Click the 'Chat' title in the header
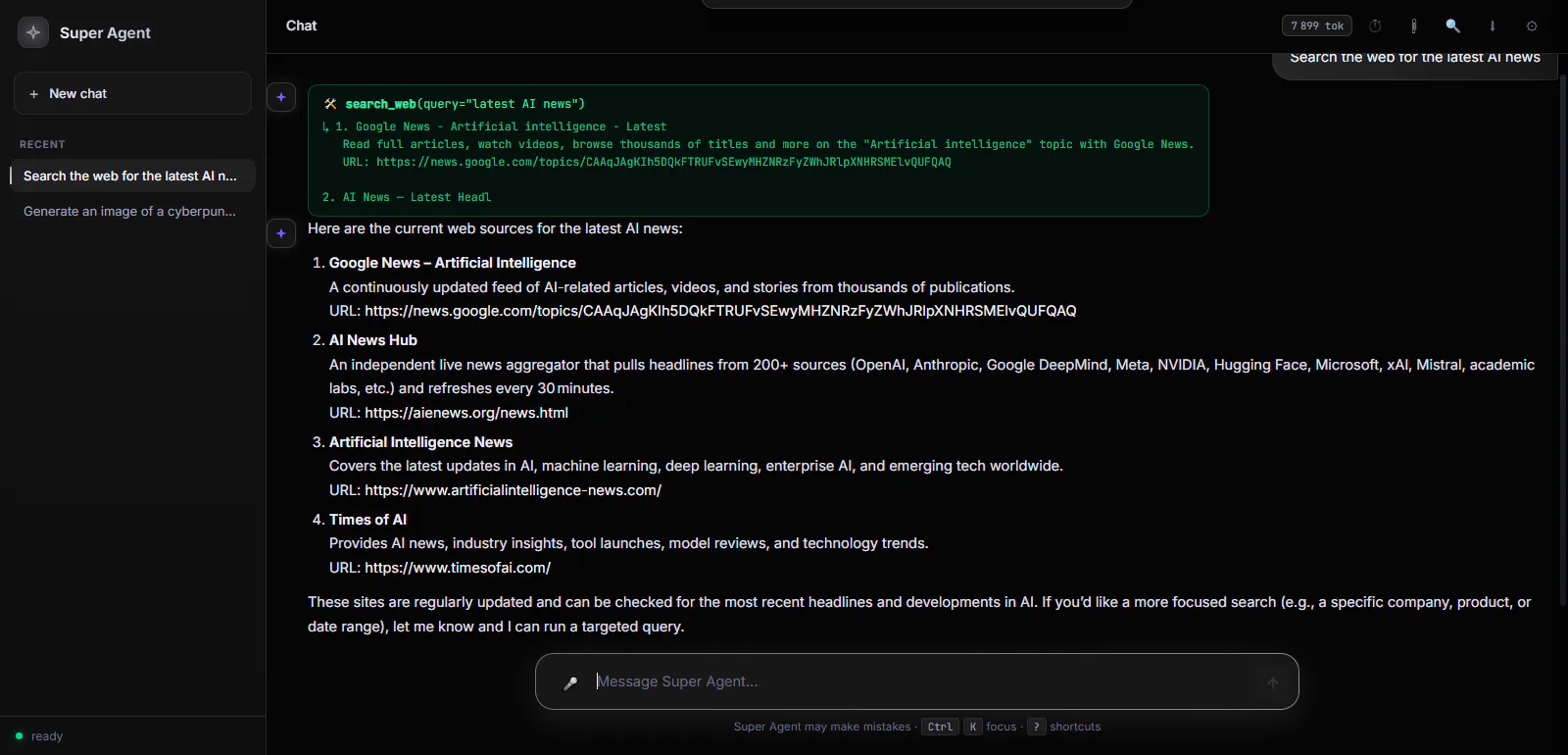 [301, 25]
